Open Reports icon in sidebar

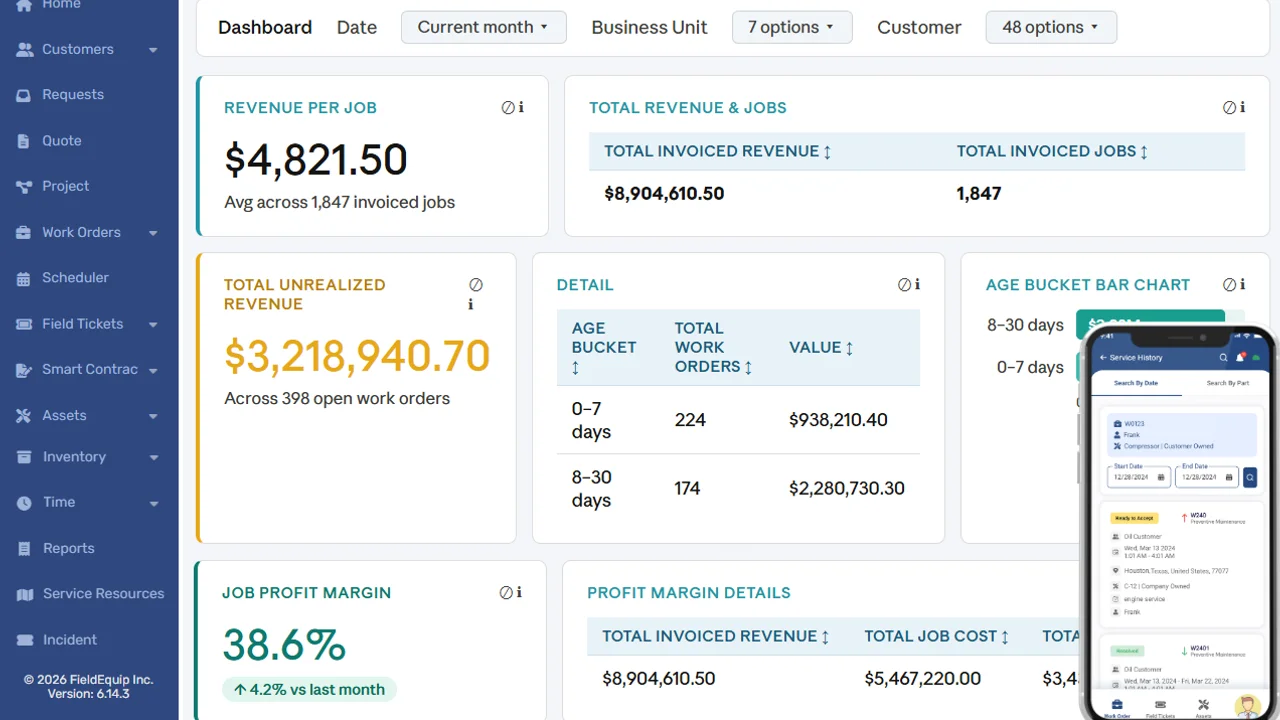click(24, 549)
